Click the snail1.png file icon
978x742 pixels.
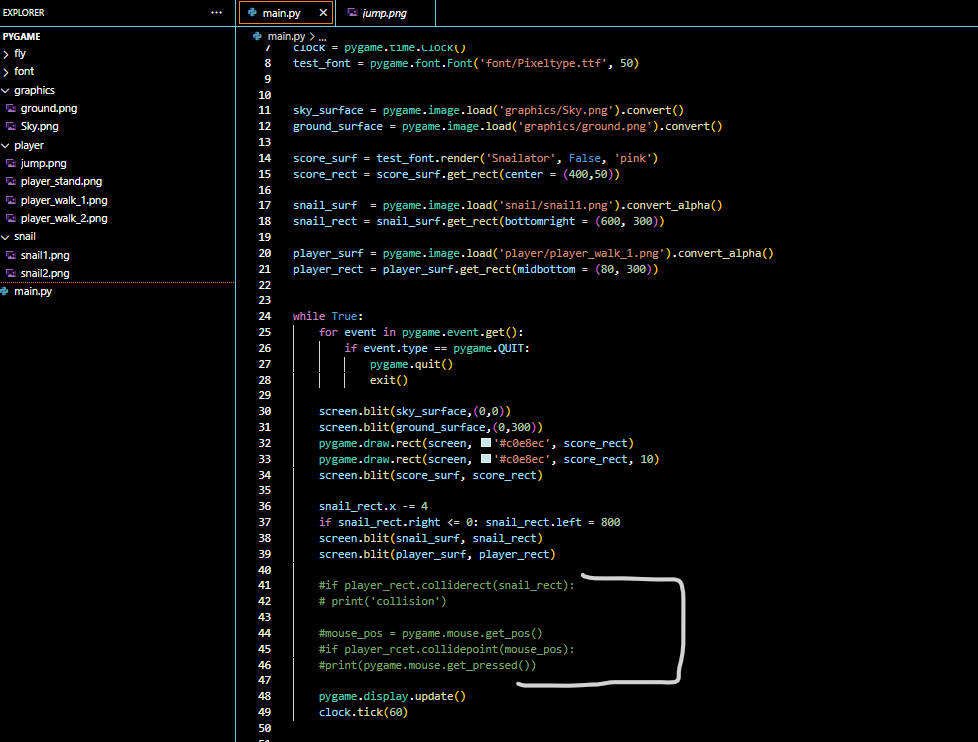11,255
